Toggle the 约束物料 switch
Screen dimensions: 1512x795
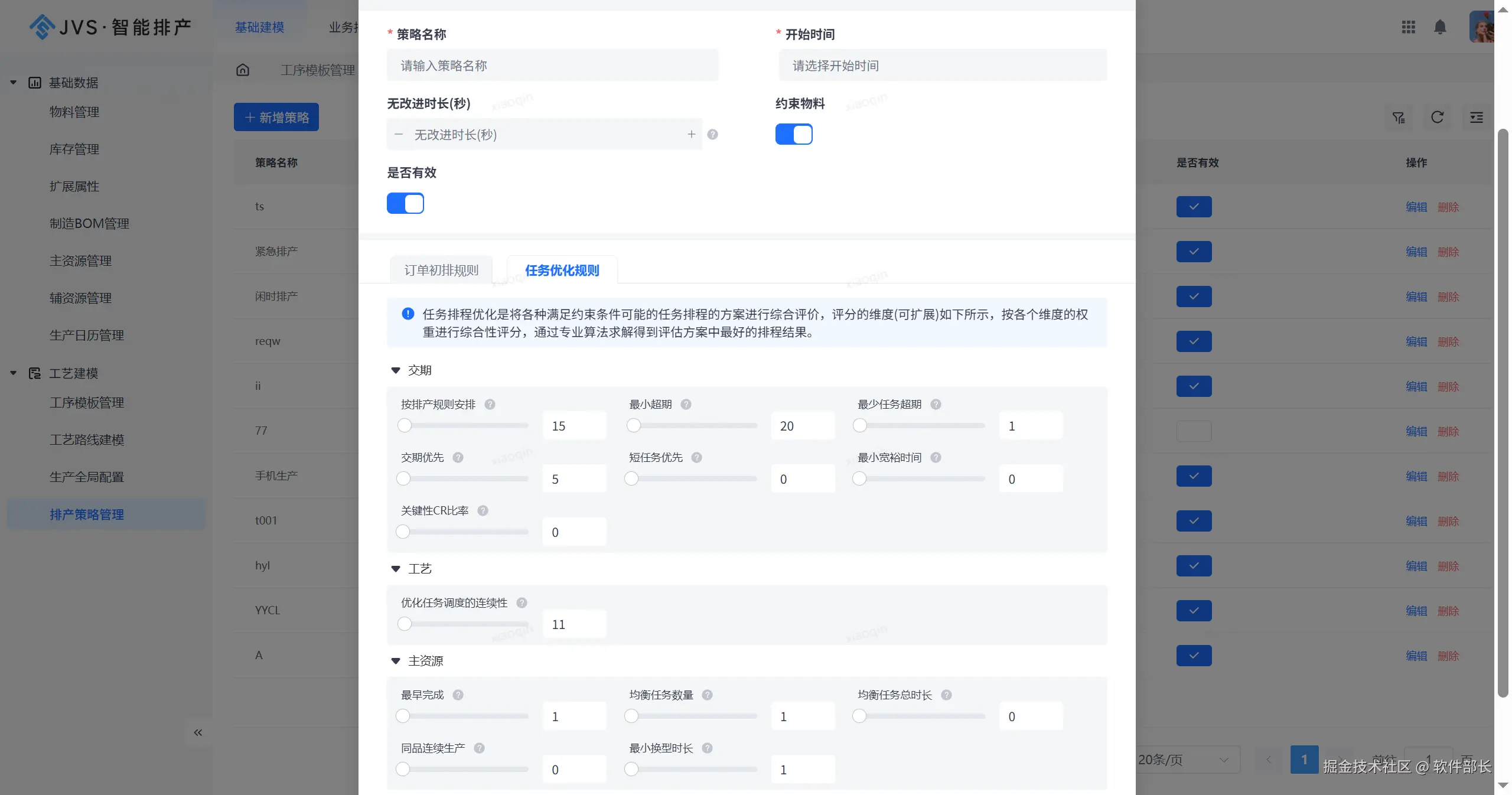pyautogui.click(x=793, y=135)
